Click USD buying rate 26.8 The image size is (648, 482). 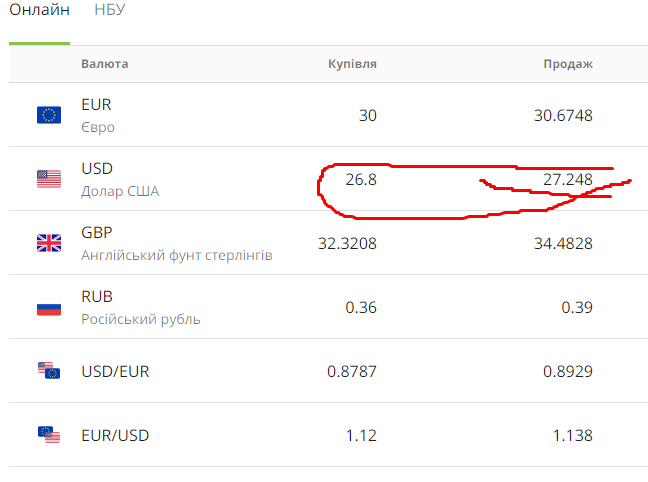click(x=361, y=179)
